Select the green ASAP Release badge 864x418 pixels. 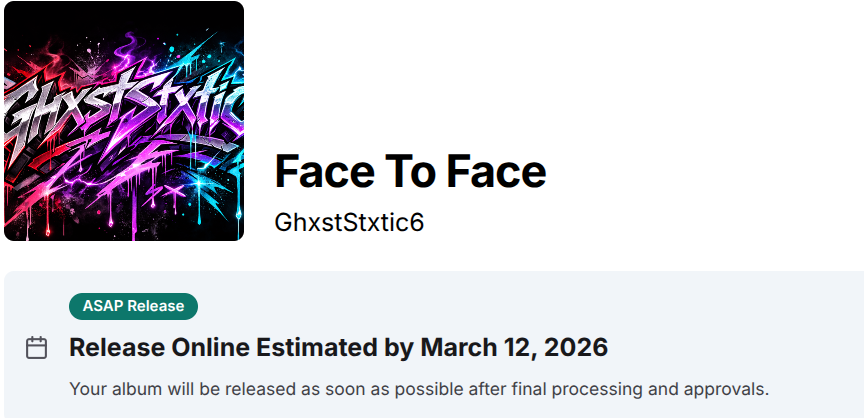(133, 306)
